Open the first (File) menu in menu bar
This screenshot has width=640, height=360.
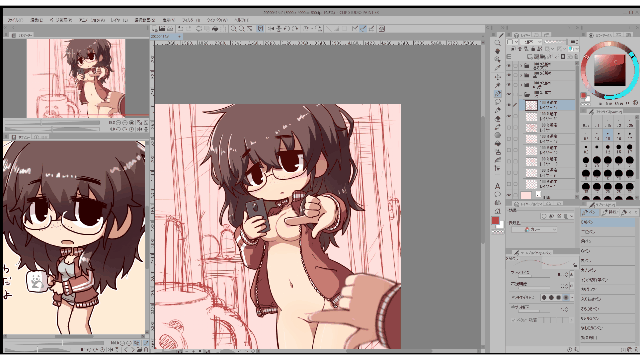[16, 20]
